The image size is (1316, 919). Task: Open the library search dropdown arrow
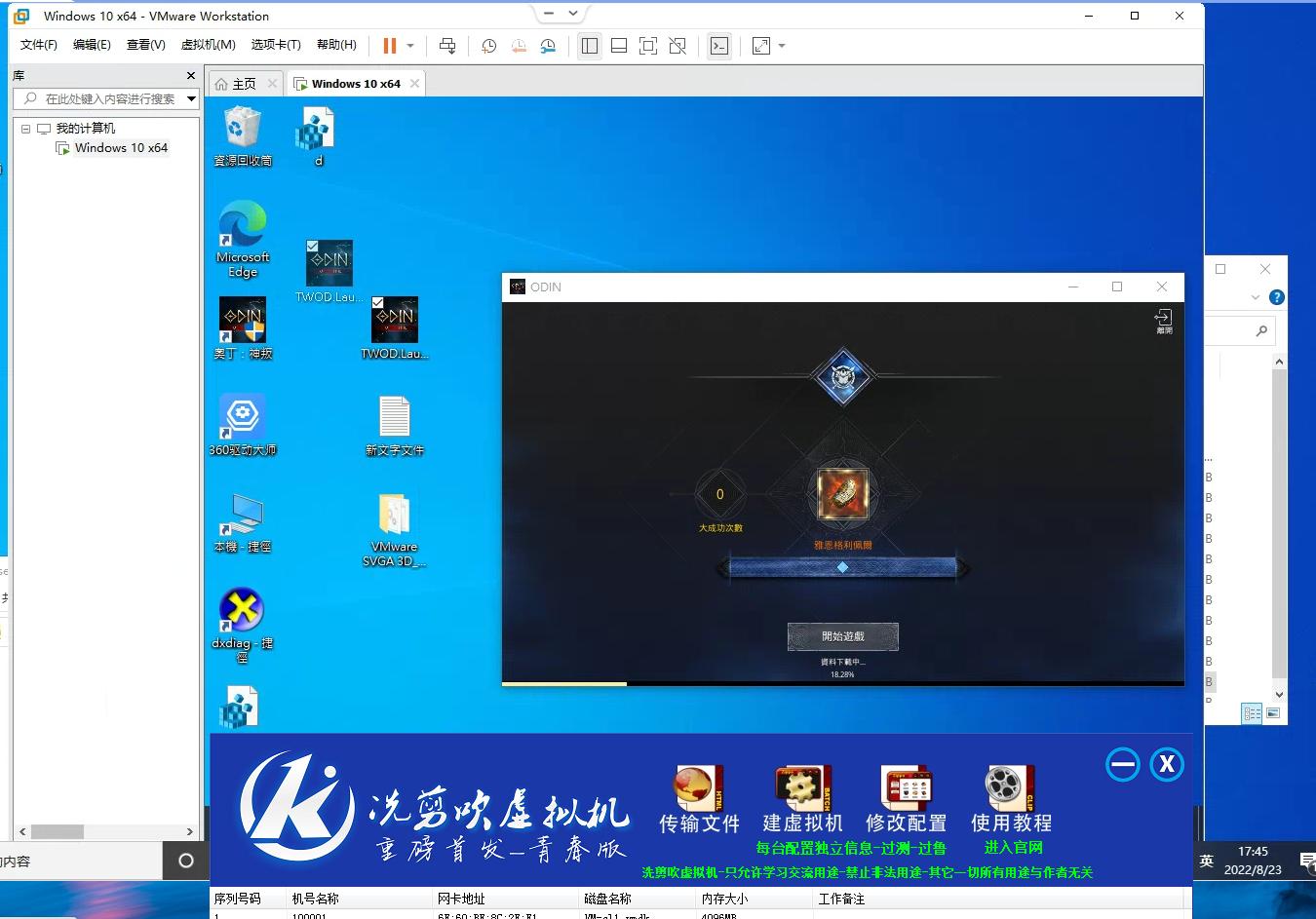[192, 98]
